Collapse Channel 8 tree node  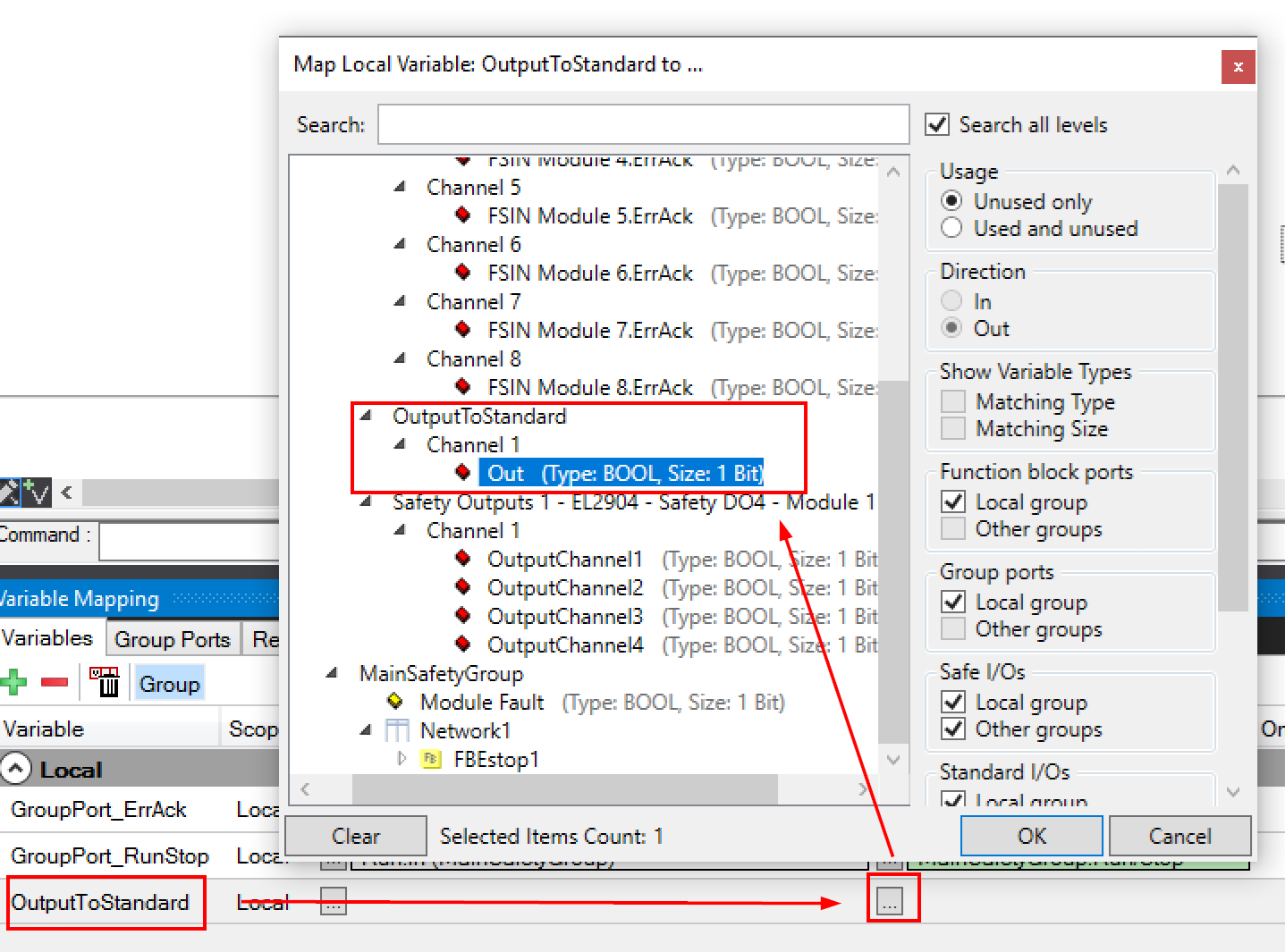(400, 358)
